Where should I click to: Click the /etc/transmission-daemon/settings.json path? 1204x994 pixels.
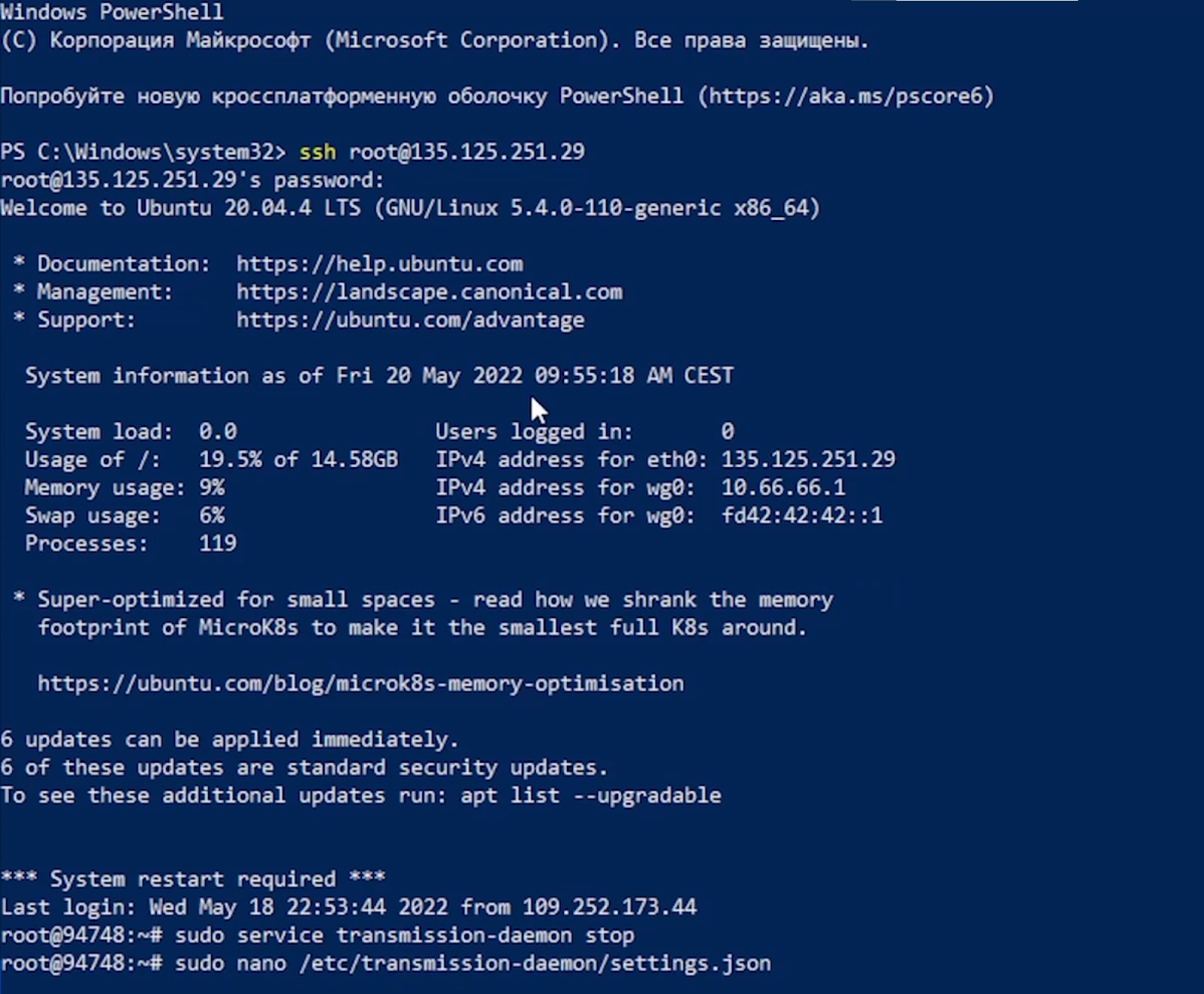click(535, 964)
